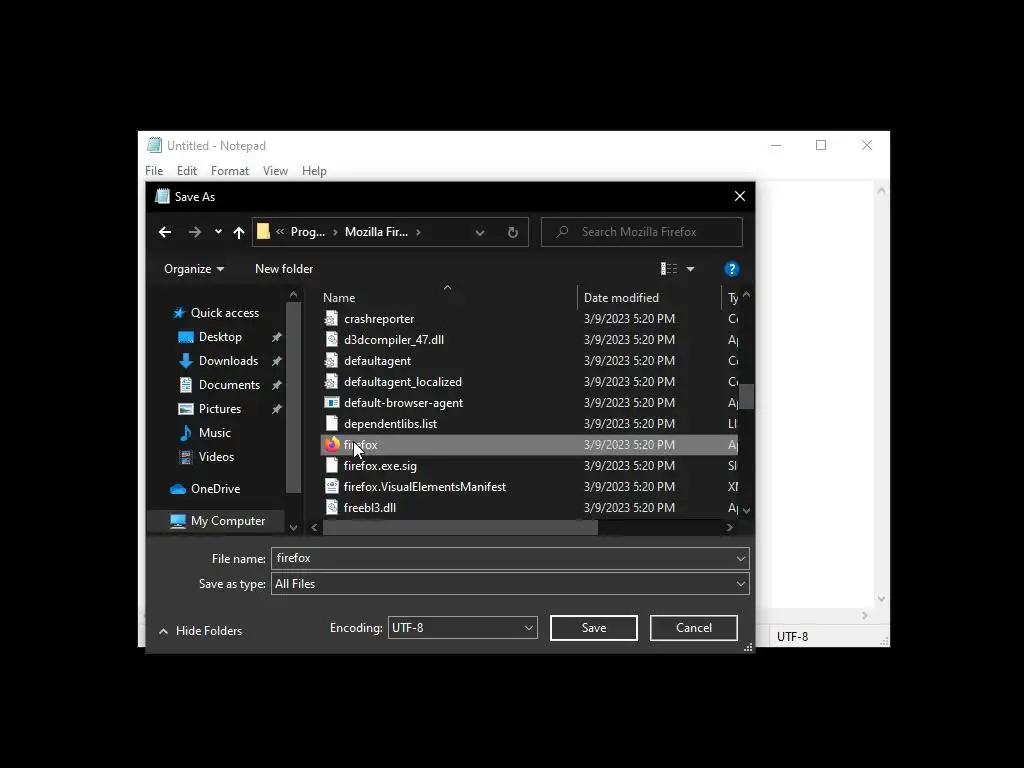The height and width of the screenshot is (768, 1024).
Task: Change the view layout icon
Action: coord(669,269)
